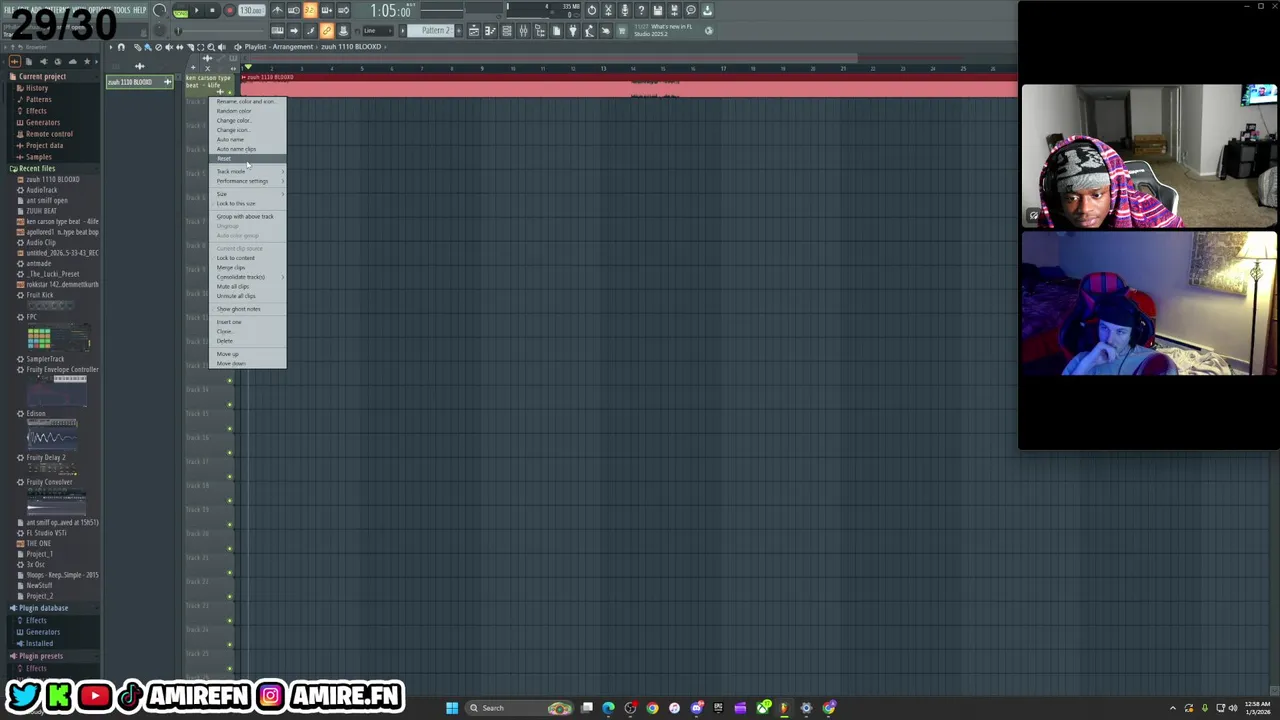Open the TOOLS menu
The height and width of the screenshot is (720, 1280).
click(x=123, y=10)
